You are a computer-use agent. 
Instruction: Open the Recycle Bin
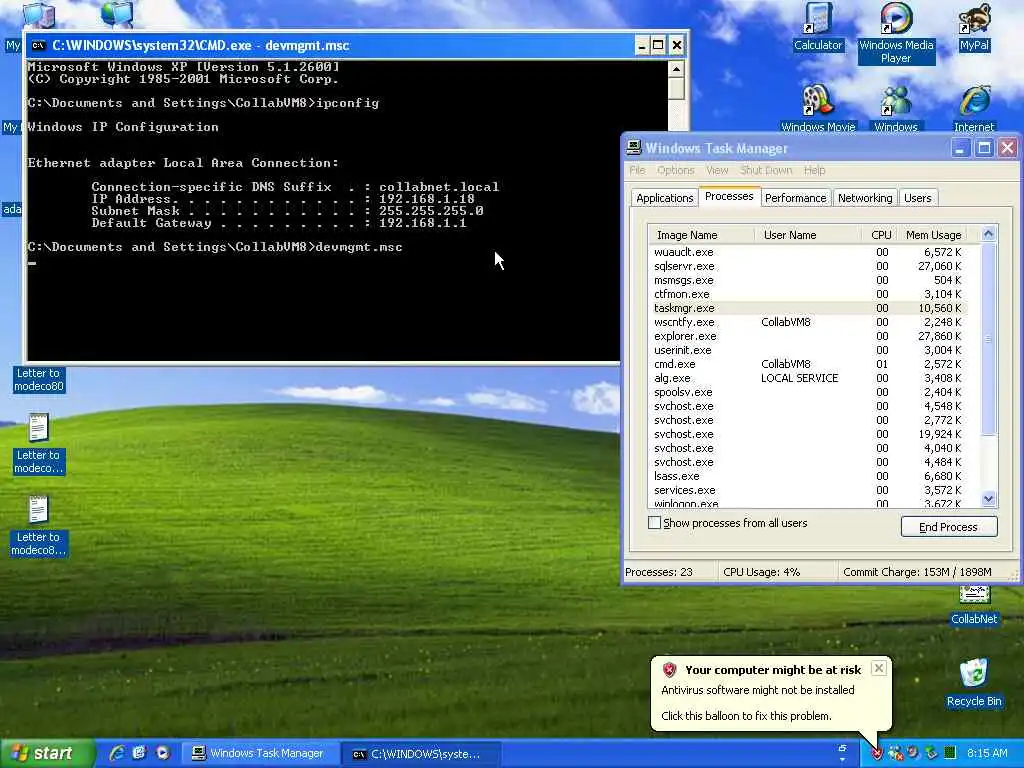[974, 682]
